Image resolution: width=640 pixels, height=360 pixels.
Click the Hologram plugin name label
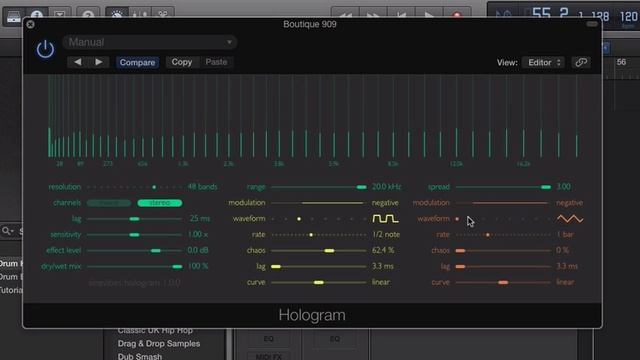click(x=312, y=315)
